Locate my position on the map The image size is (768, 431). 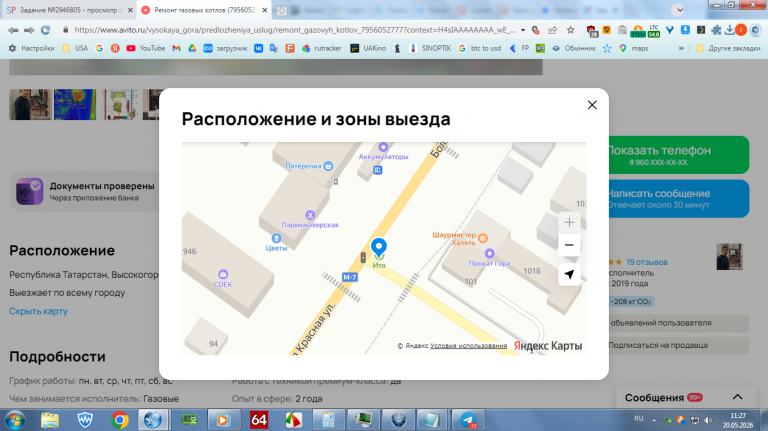pyautogui.click(x=569, y=274)
